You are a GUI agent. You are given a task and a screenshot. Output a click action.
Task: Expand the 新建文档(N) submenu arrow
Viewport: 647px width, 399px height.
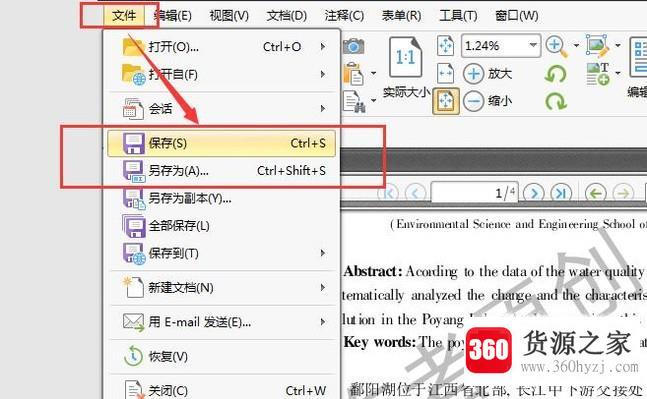coord(323,287)
